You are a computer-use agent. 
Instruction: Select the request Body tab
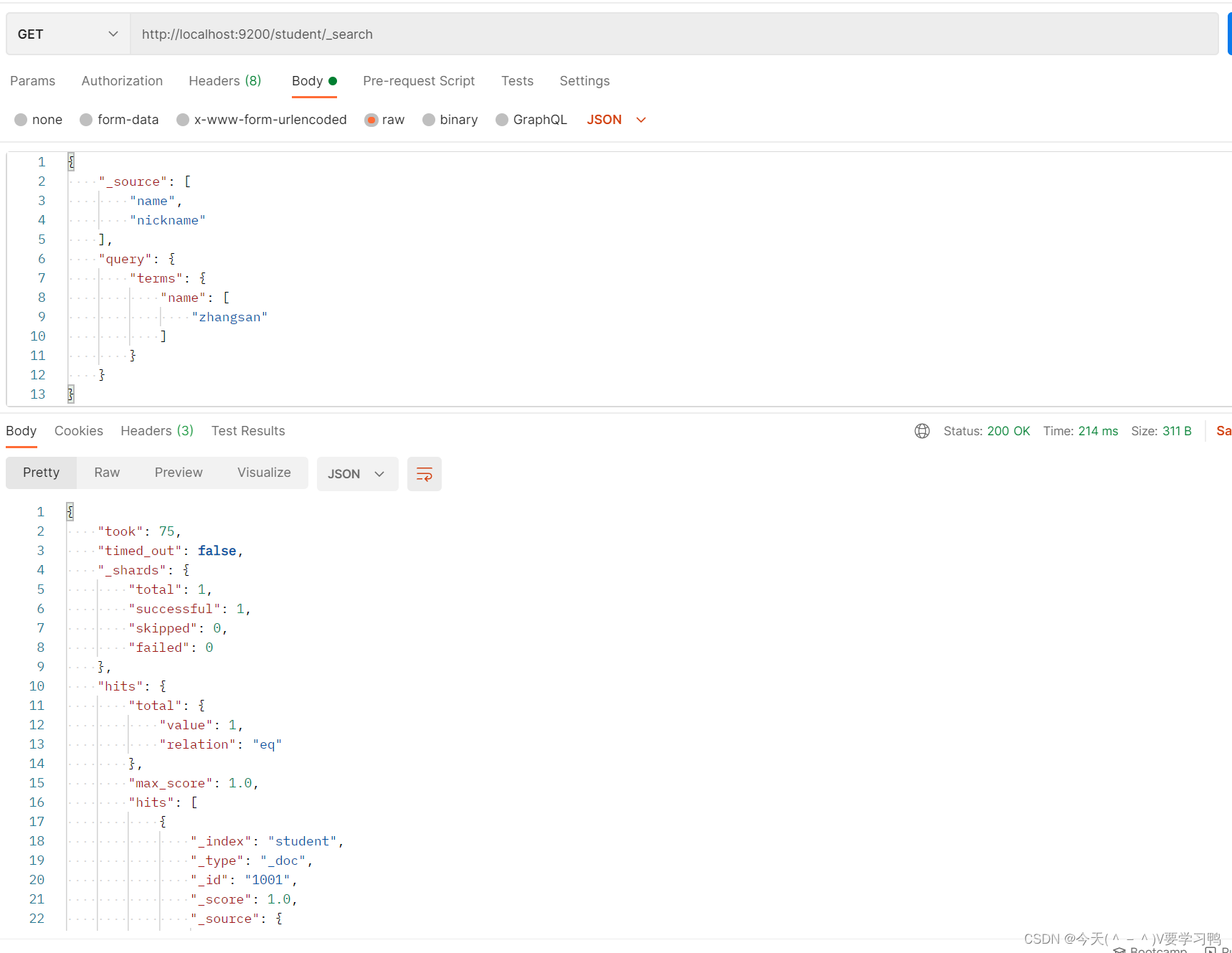pos(314,81)
